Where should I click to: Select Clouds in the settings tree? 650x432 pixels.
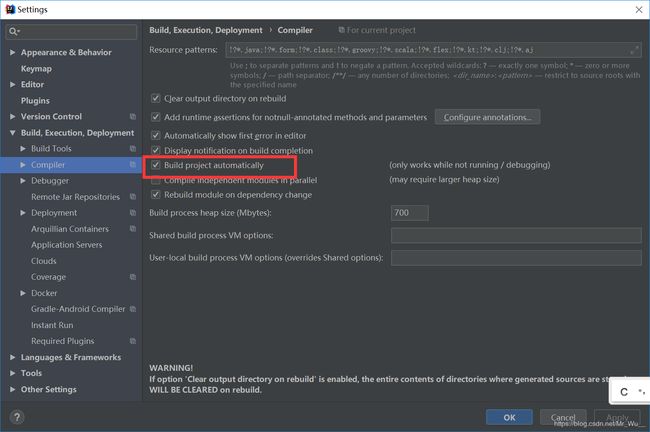click(44, 261)
